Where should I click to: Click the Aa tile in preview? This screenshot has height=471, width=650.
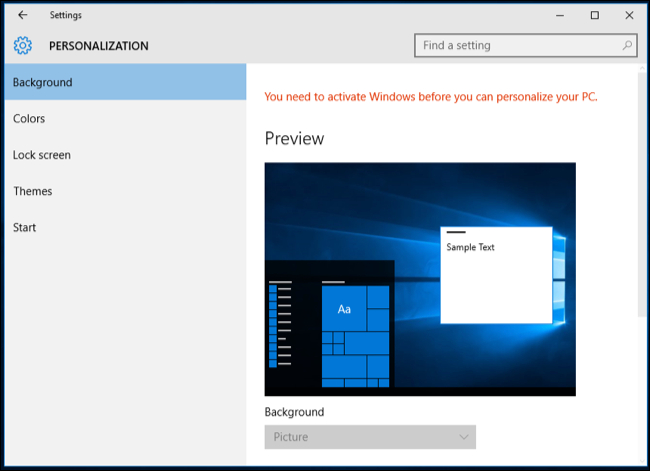344,308
